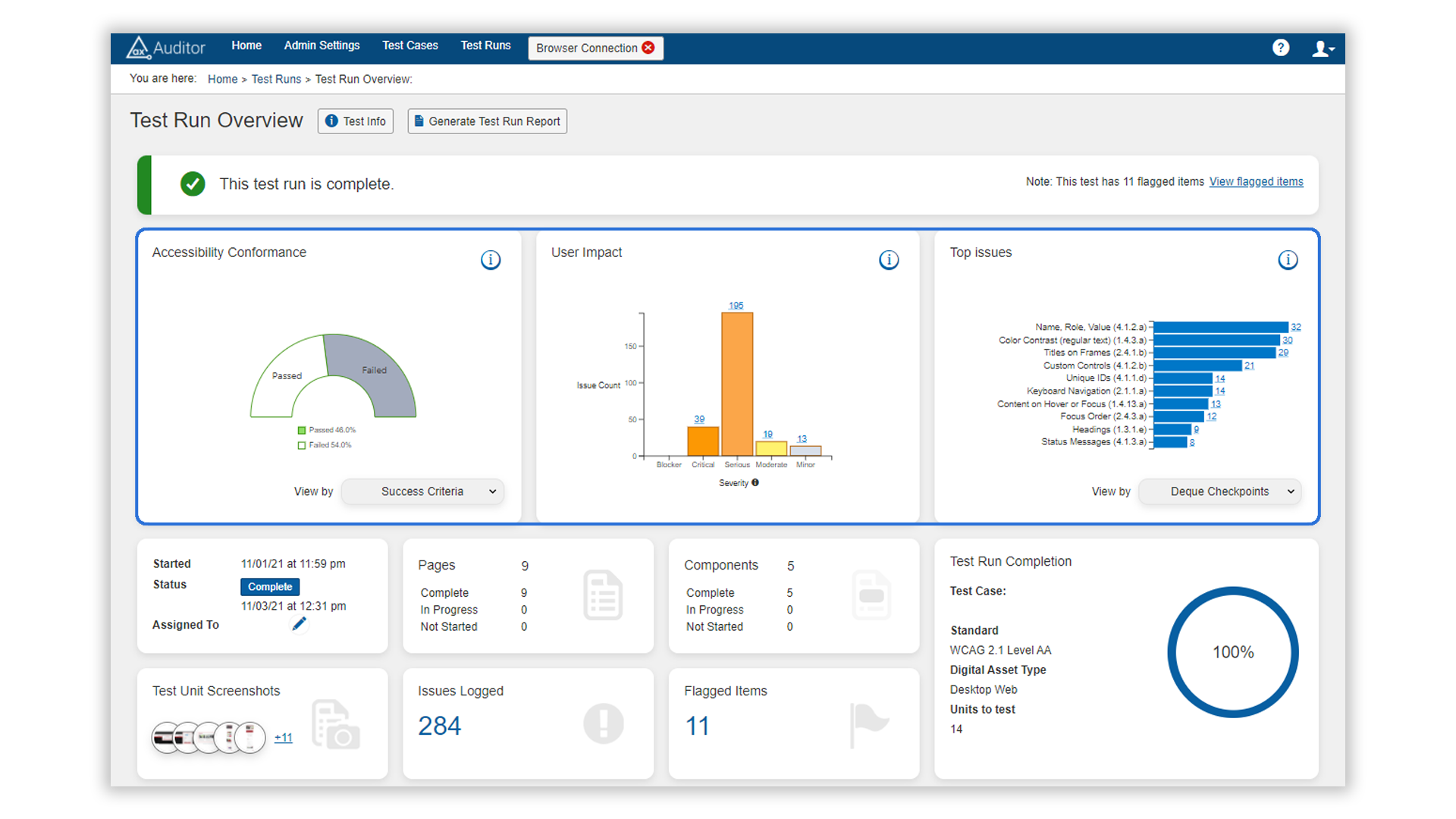Image resolution: width=1456 pixels, height=819 pixels.
Task: Click the Desktop Web asset type text
Action: pos(984,689)
